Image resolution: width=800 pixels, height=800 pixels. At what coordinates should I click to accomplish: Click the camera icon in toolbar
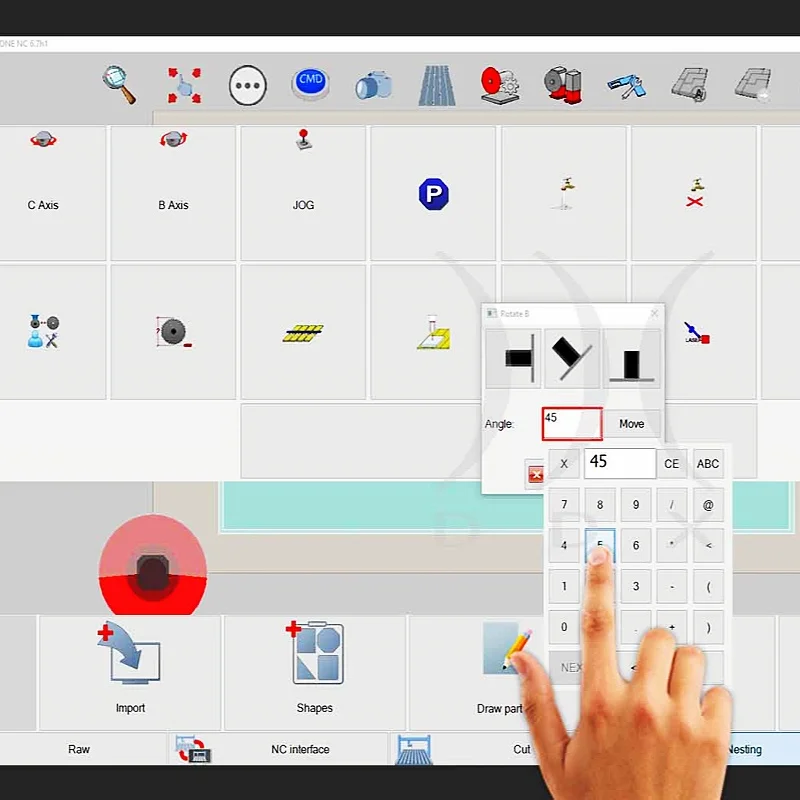373,85
